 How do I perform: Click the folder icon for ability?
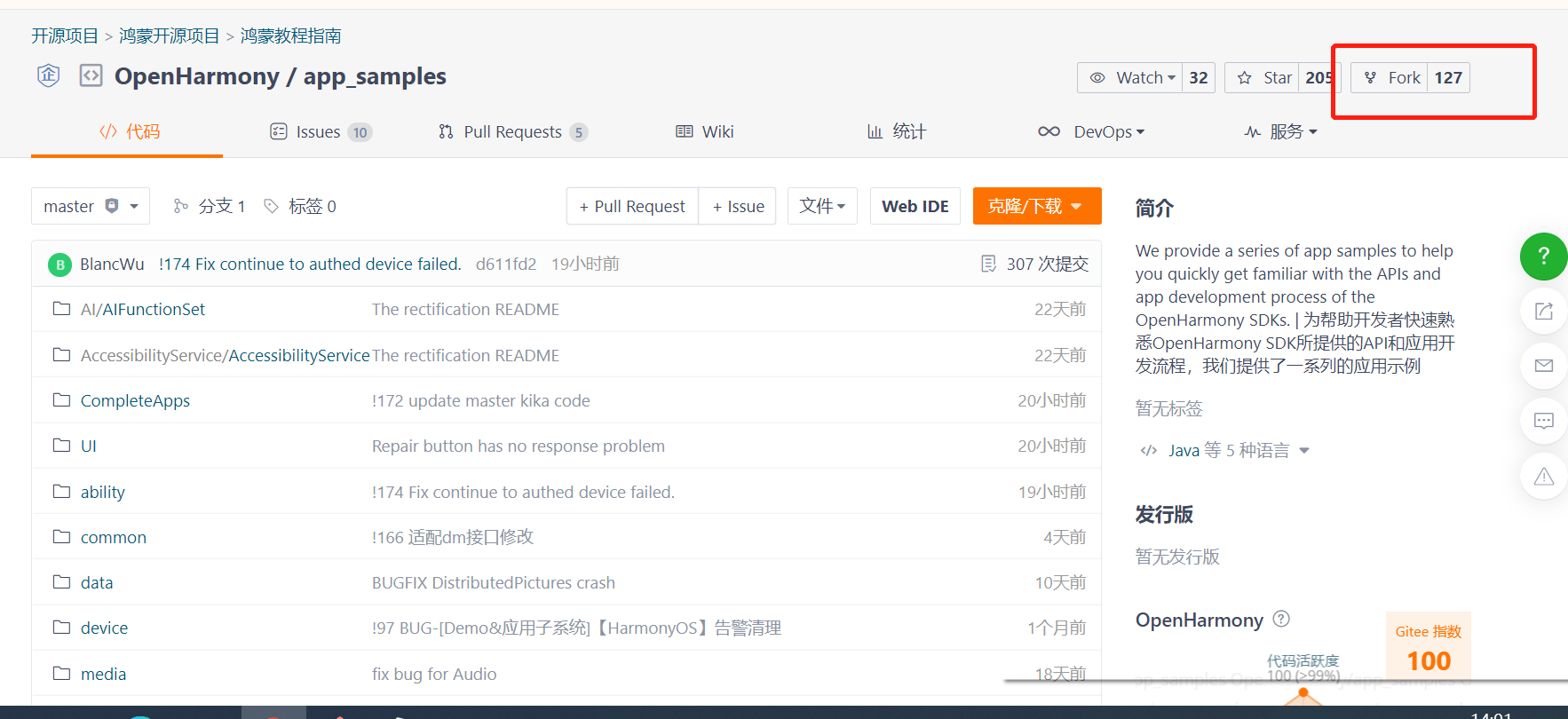61,492
